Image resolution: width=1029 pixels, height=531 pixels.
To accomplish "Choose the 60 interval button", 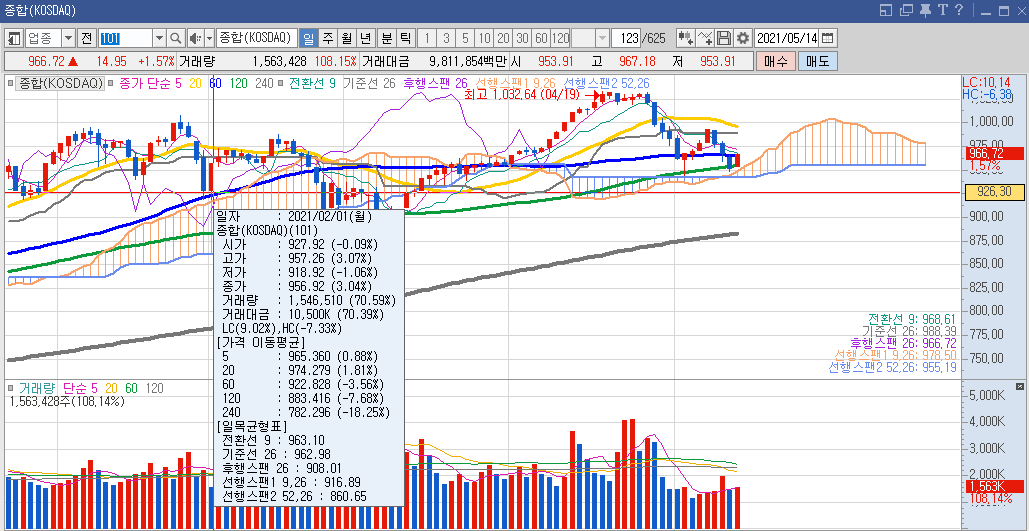I will pos(541,38).
